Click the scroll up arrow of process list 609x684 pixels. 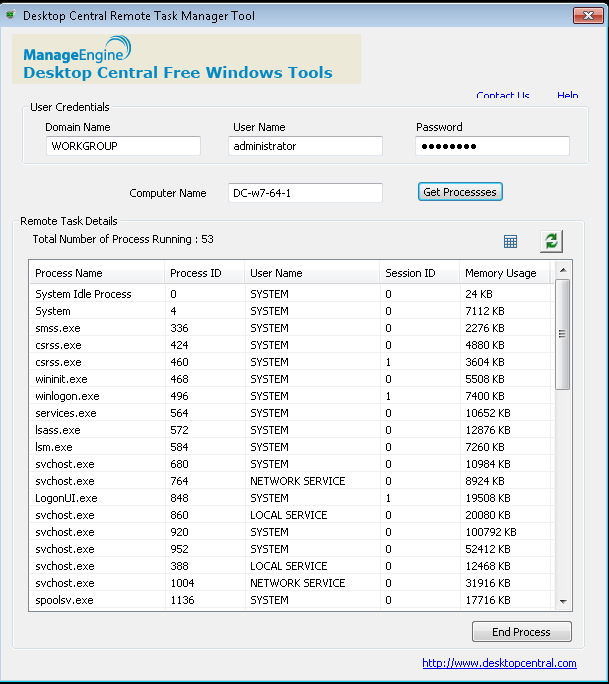pyautogui.click(x=563, y=270)
